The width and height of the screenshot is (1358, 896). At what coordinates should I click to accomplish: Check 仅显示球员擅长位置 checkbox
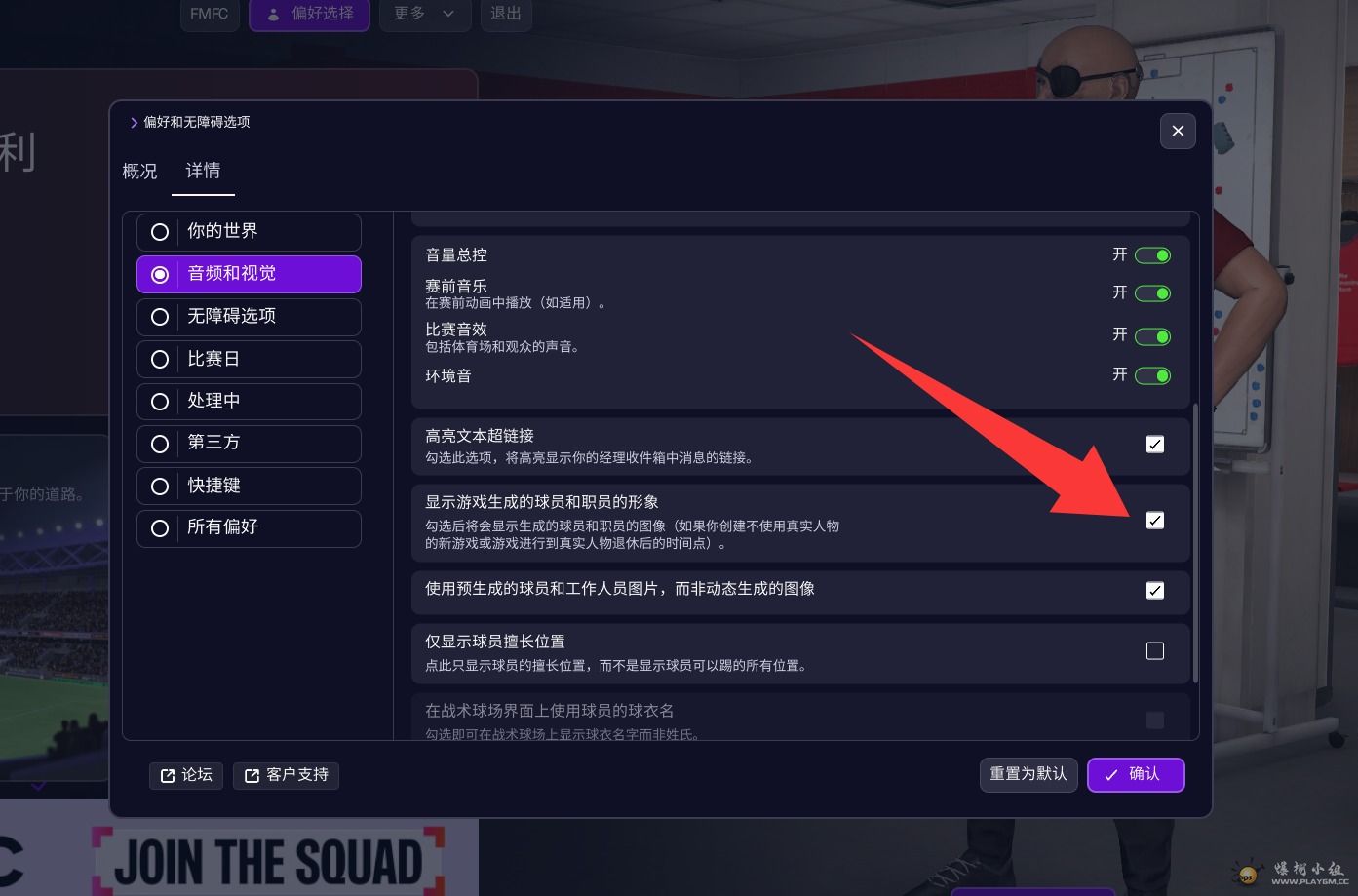[1155, 651]
